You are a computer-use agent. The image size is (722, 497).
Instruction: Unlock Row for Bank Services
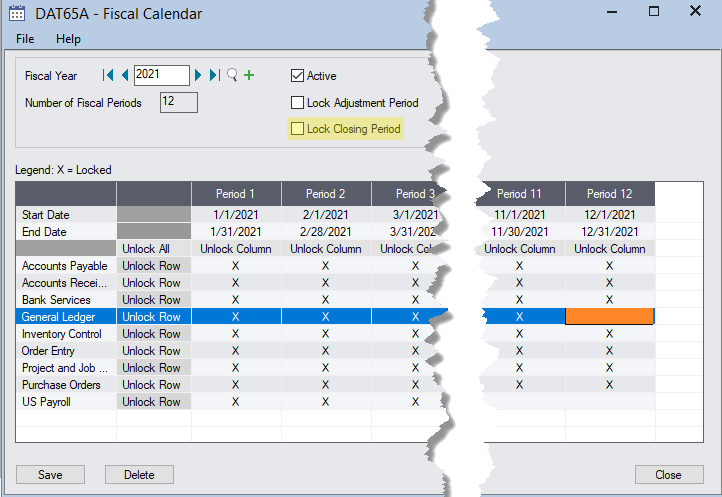(154, 300)
